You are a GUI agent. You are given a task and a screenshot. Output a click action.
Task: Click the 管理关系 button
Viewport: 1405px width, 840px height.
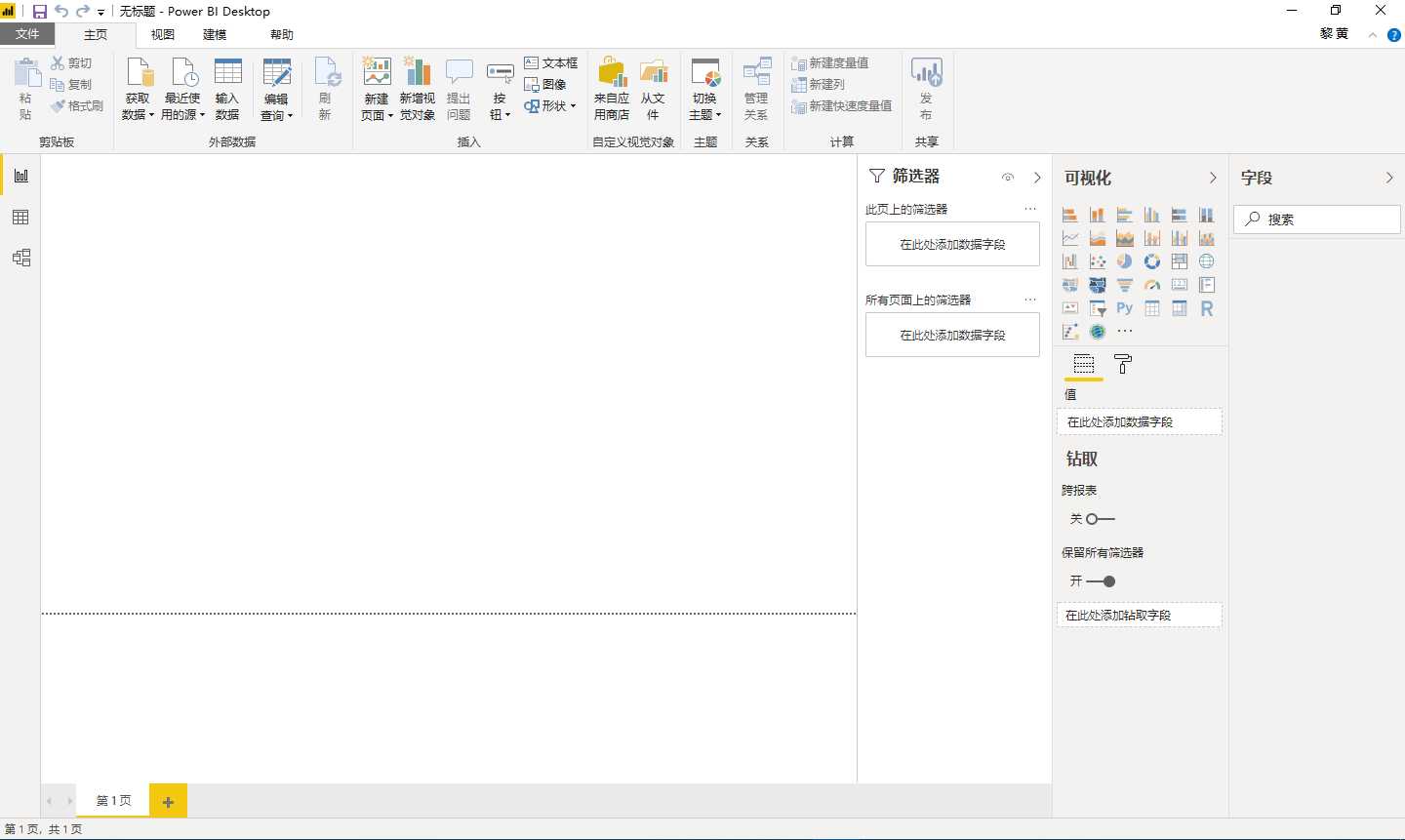[x=756, y=89]
